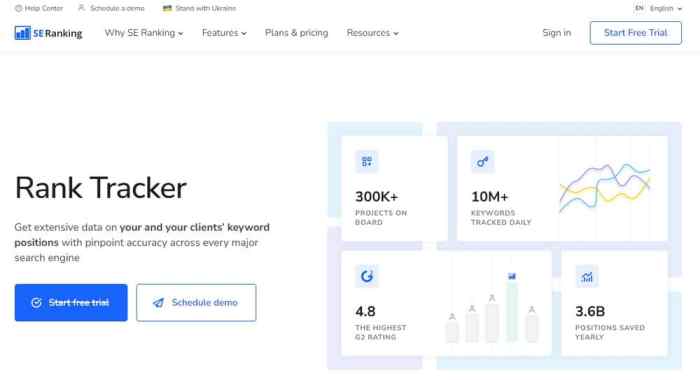
Task: Click the SE Ranking logo
Action: [x=48, y=33]
